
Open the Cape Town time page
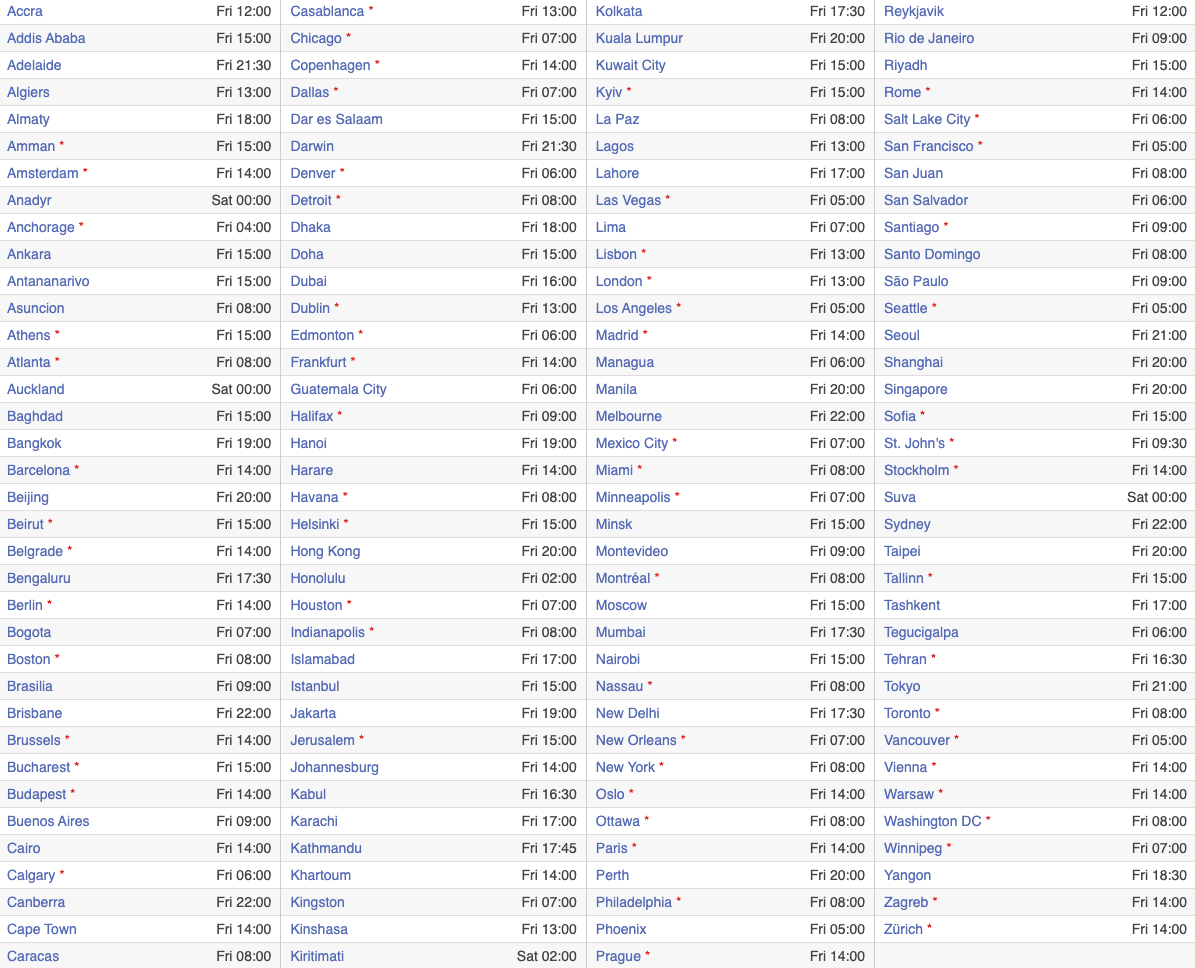(42, 929)
